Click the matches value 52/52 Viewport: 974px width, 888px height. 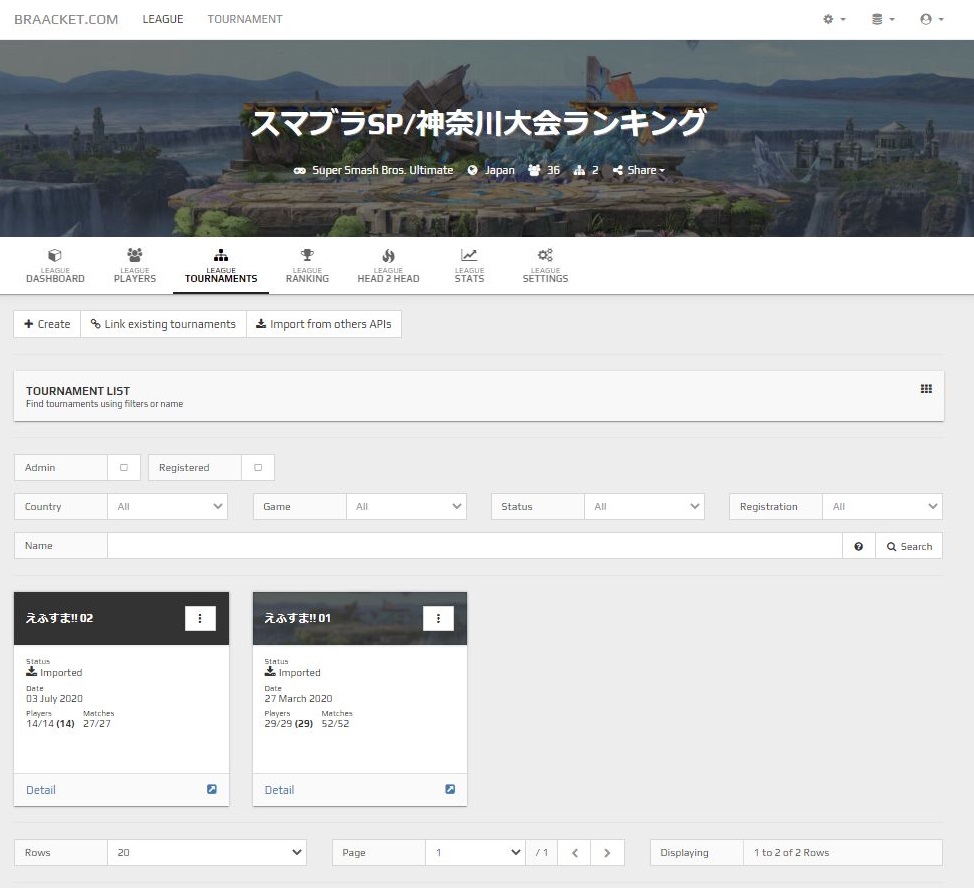[335, 723]
